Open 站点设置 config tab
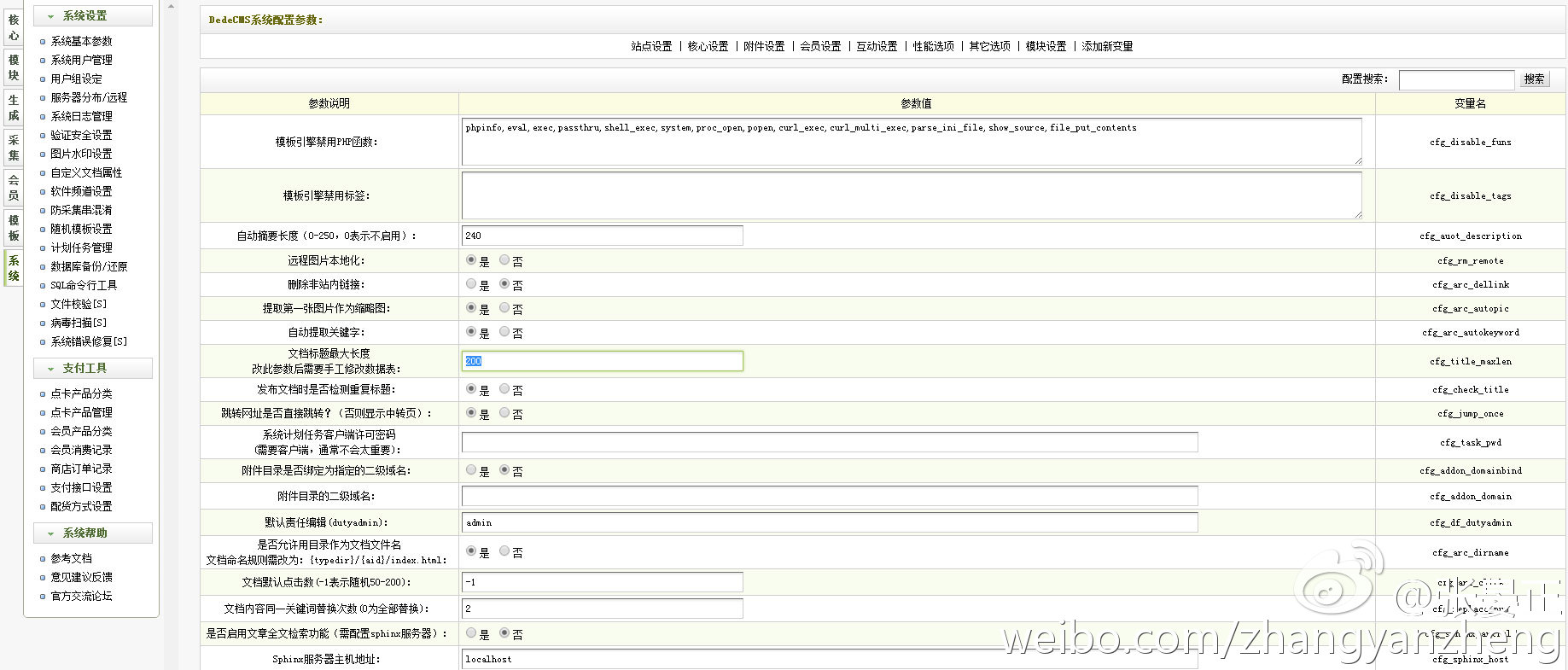 coord(651,46)
